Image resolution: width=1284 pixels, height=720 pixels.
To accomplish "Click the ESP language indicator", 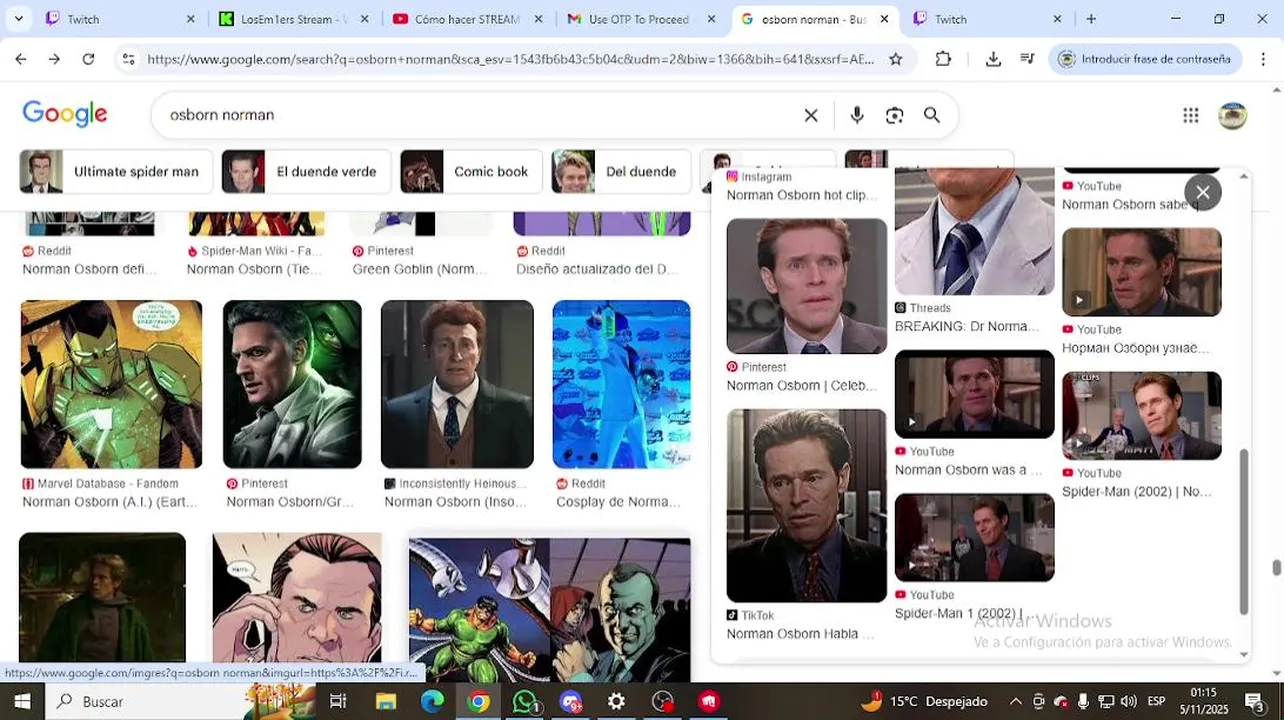I will [x=1156, y=701].
